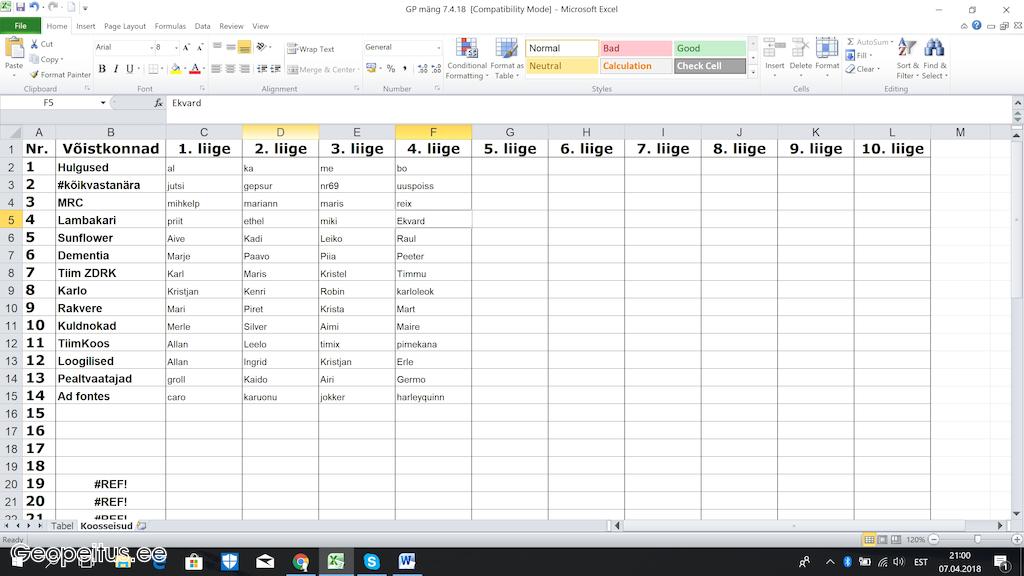This screenshot has width=1024, height=576.
Task: Switch to Page Layout view in status bar
Action: click(882, 540)
